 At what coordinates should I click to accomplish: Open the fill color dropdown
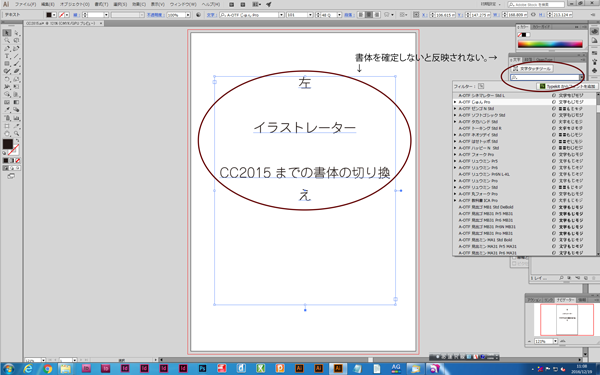(54, 15)
